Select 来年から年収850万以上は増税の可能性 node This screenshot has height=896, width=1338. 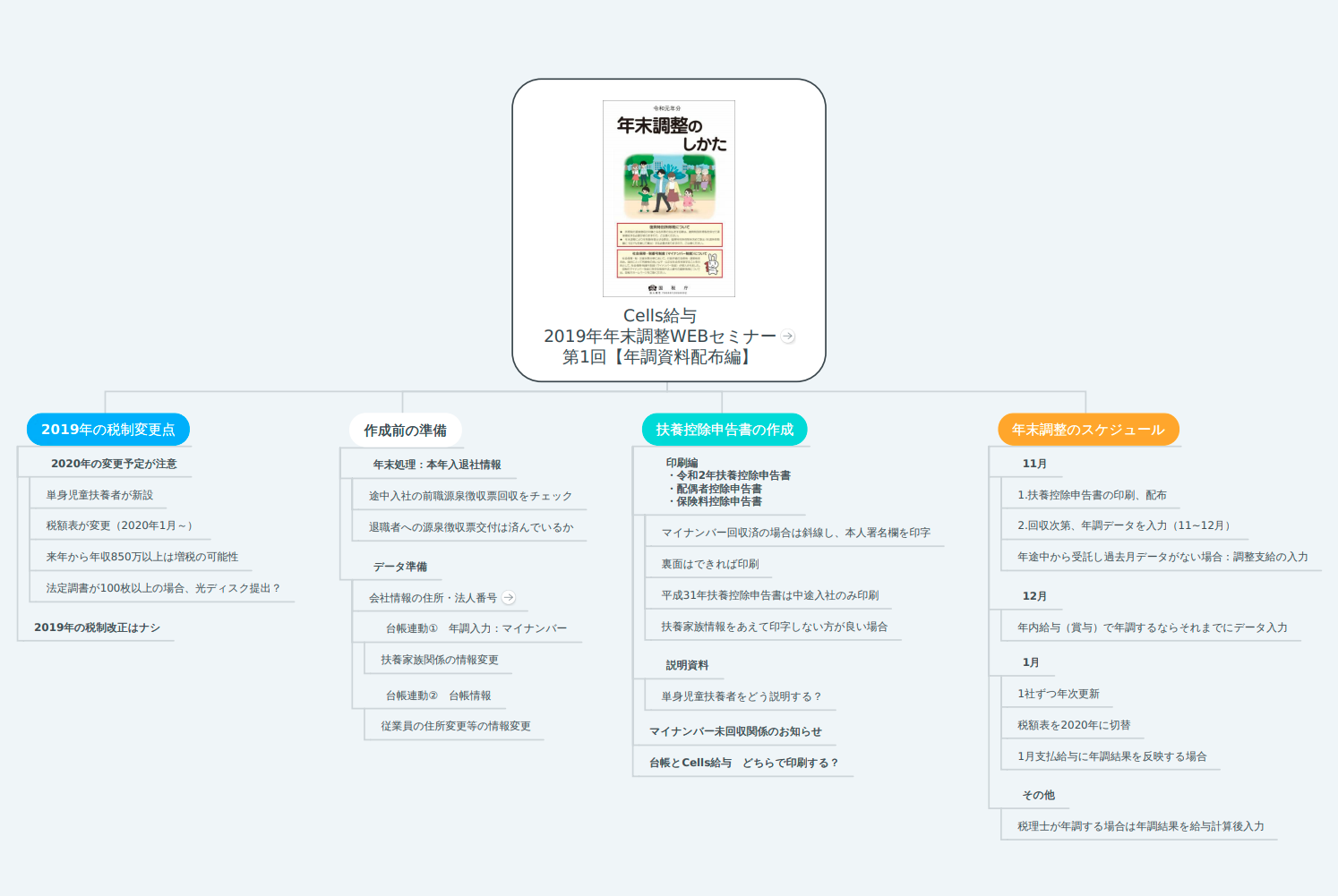click(142, 557)
